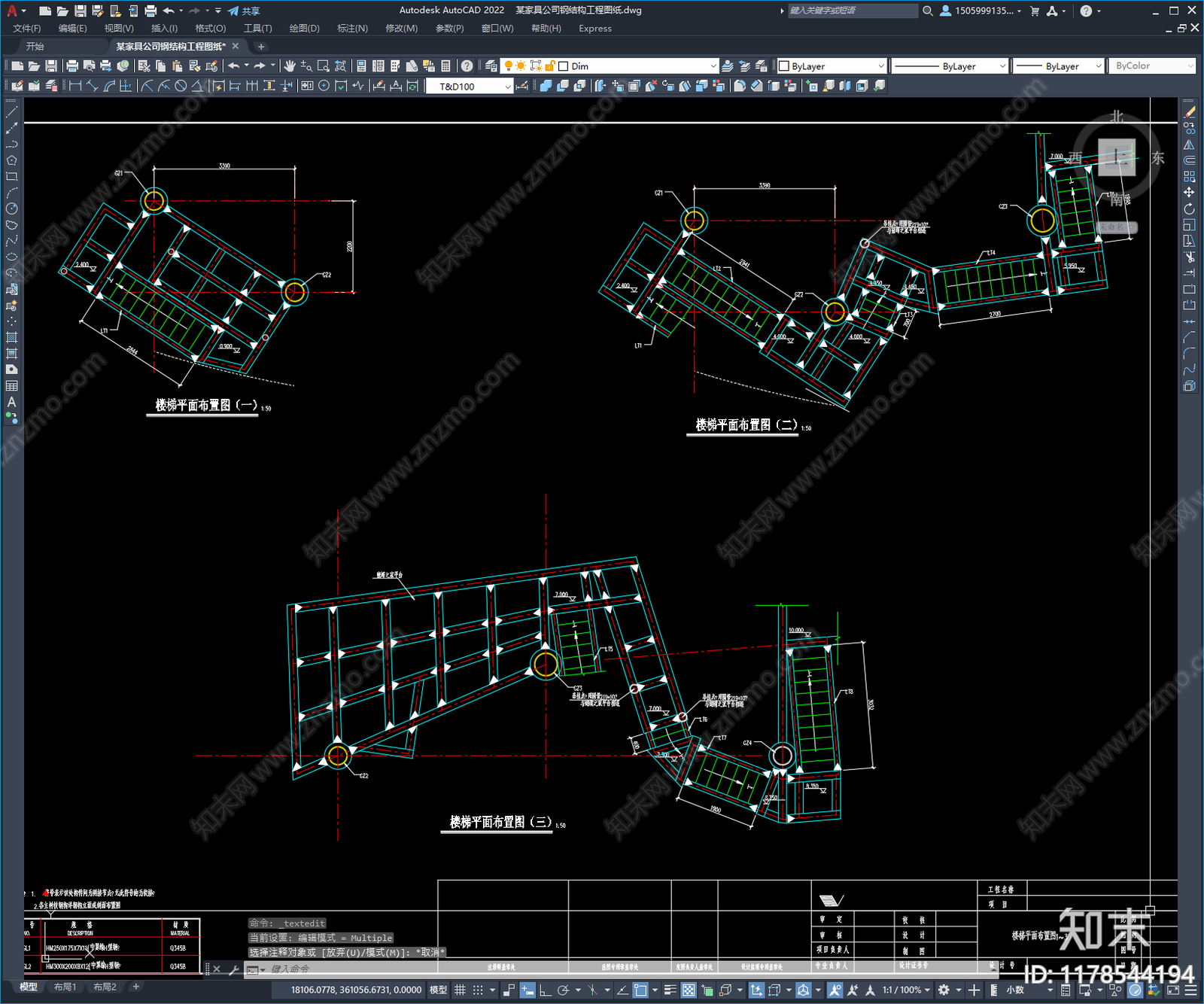Select the Polygon drawing tool
This screenshot has height=1004, width=1204.
pos(11,160)
